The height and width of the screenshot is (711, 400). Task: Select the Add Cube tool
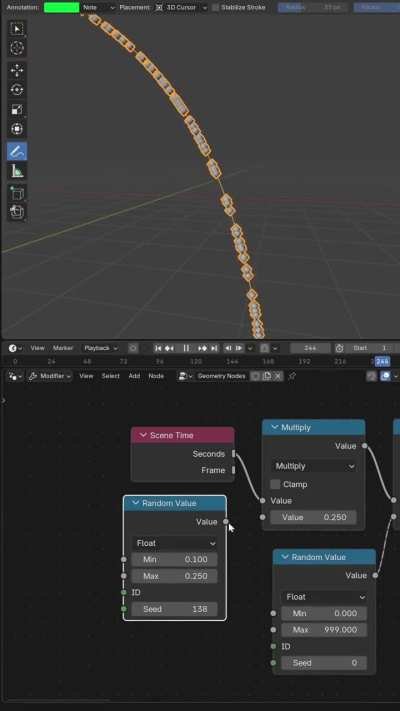pos(17,194)
